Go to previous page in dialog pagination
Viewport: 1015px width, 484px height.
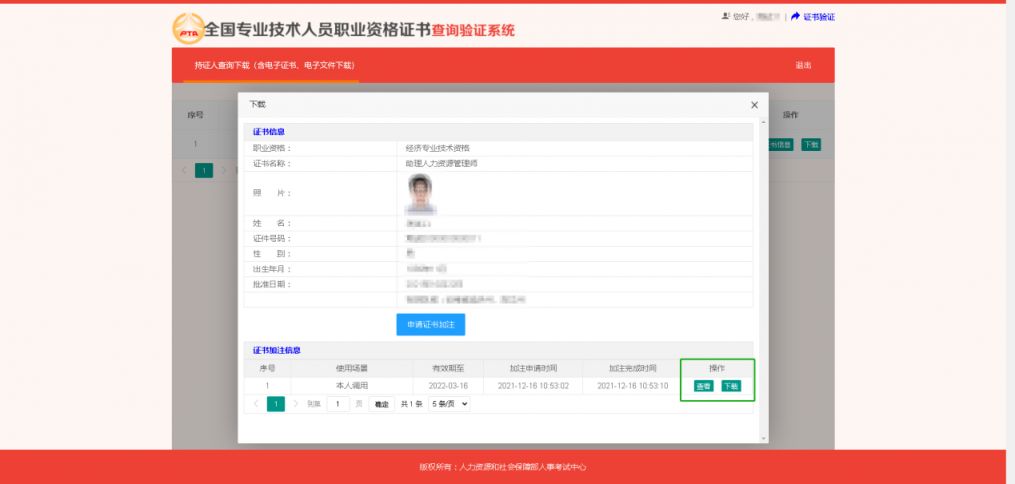coord(256,404)
